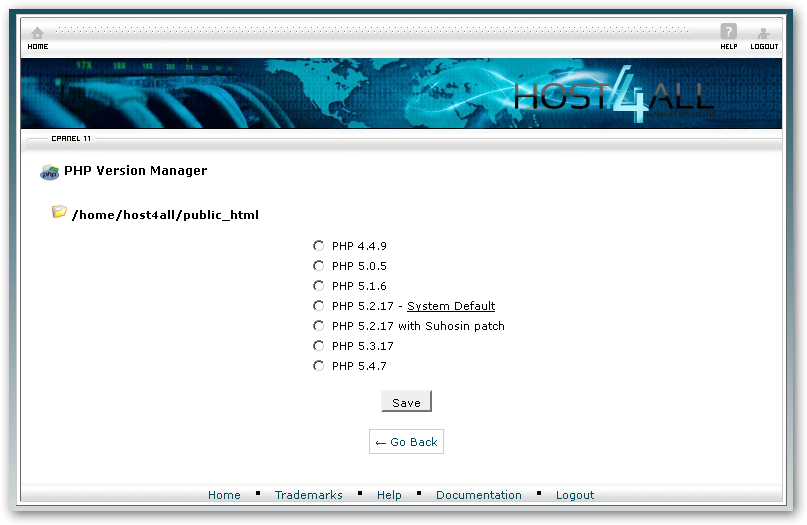Click the Host4All banner logo
This screenshot has width=807, height=525.
(x=613, y=95)
